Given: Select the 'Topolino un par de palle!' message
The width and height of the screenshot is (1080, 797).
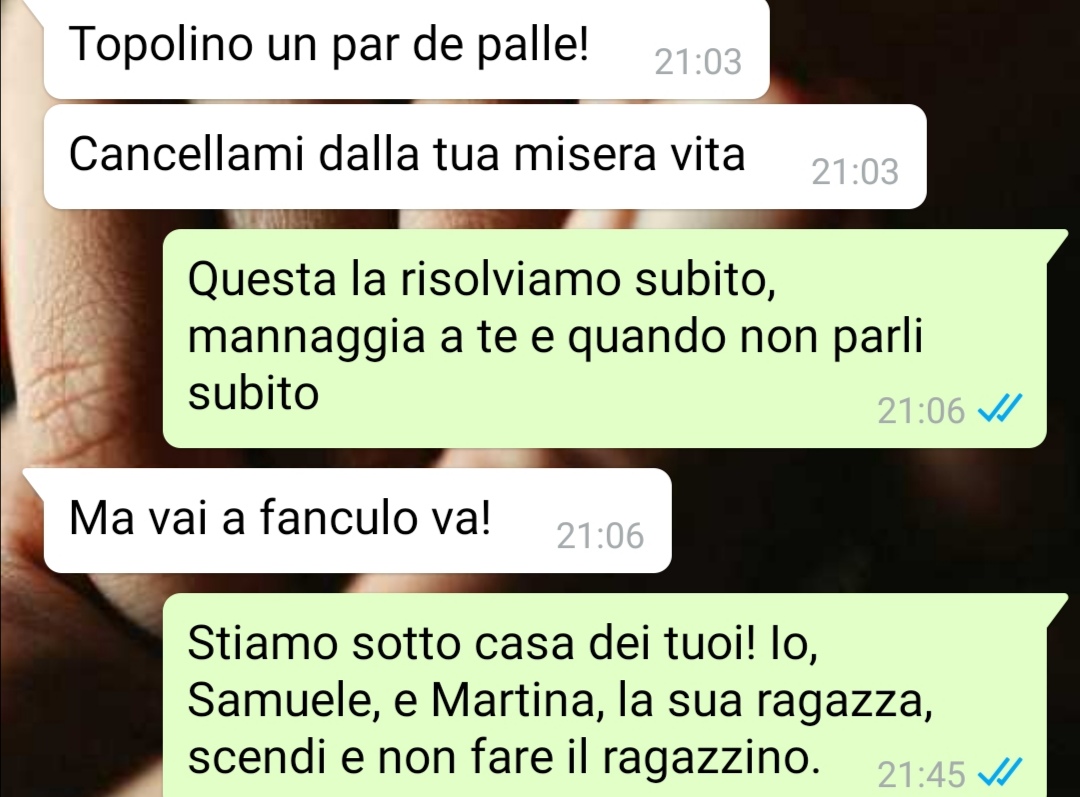Looking at the screenshot, I should point(406,48).
